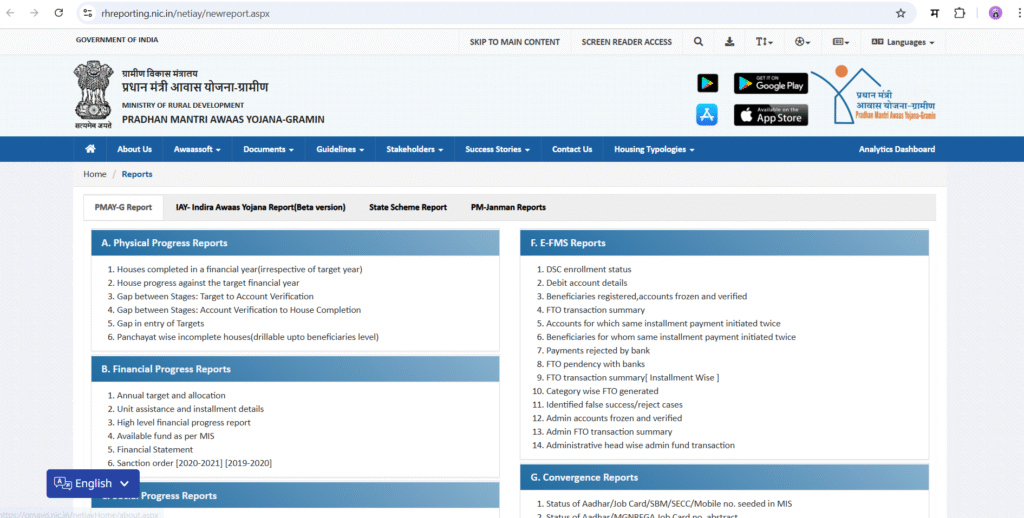Select the PMAY-G Report tab
Screen dimensions: 1024x518
(x=123, y=207)
